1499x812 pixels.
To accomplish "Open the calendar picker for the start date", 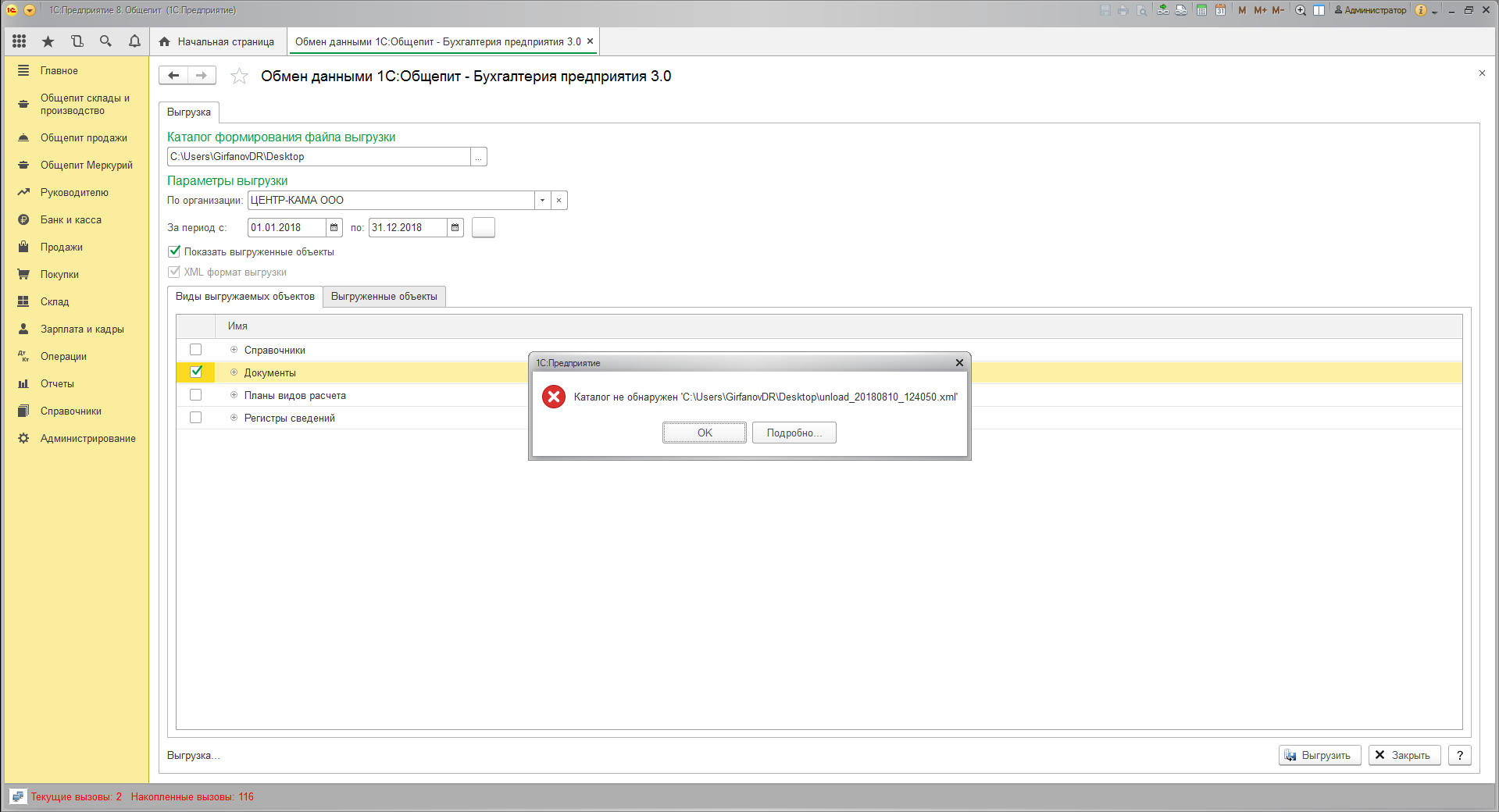I will pyautogui.click(x=334, y=228).
